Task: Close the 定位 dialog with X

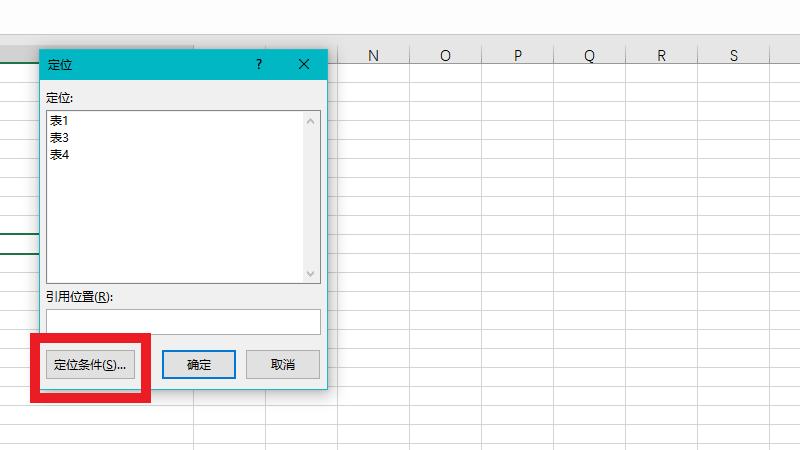Action: (x=305, y=64)
